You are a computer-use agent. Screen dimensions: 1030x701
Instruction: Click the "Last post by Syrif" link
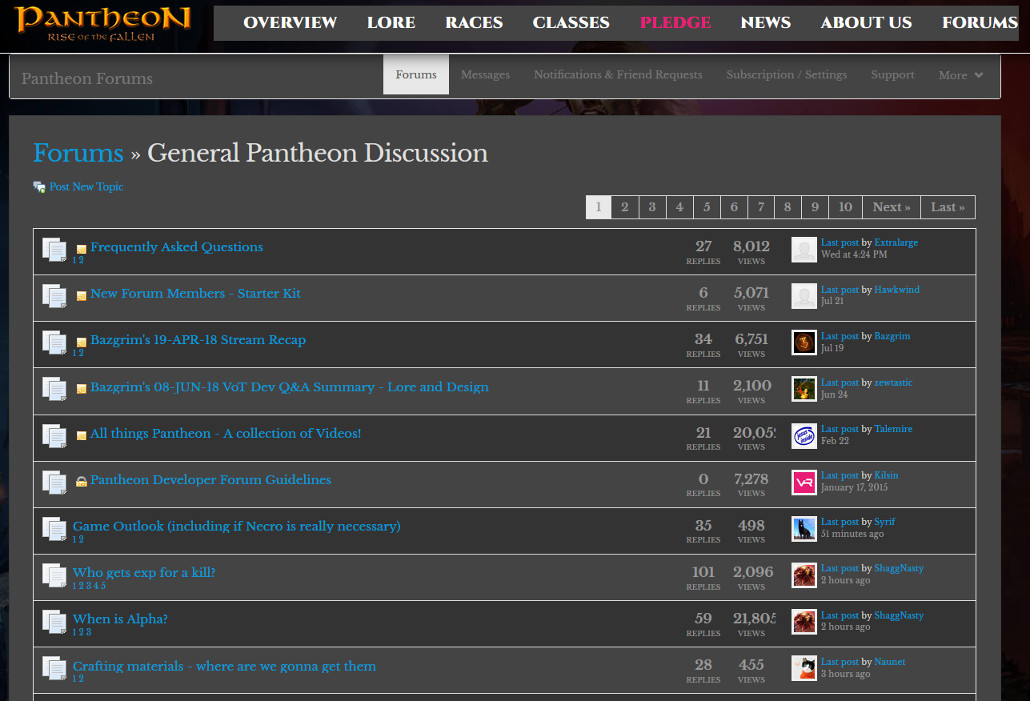pos(840,521)
